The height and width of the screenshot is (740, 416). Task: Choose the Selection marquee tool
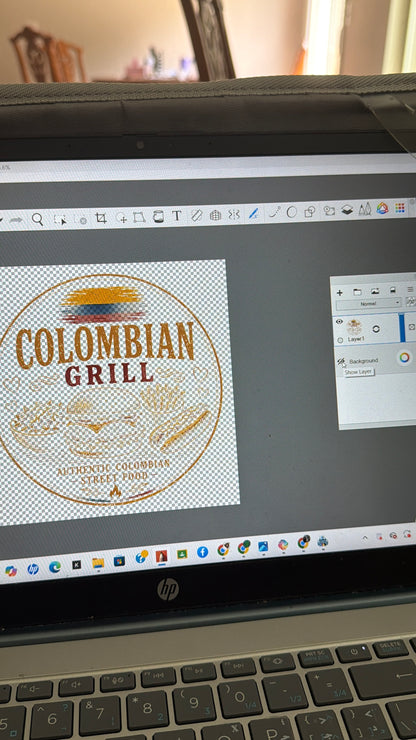point(59,219)
